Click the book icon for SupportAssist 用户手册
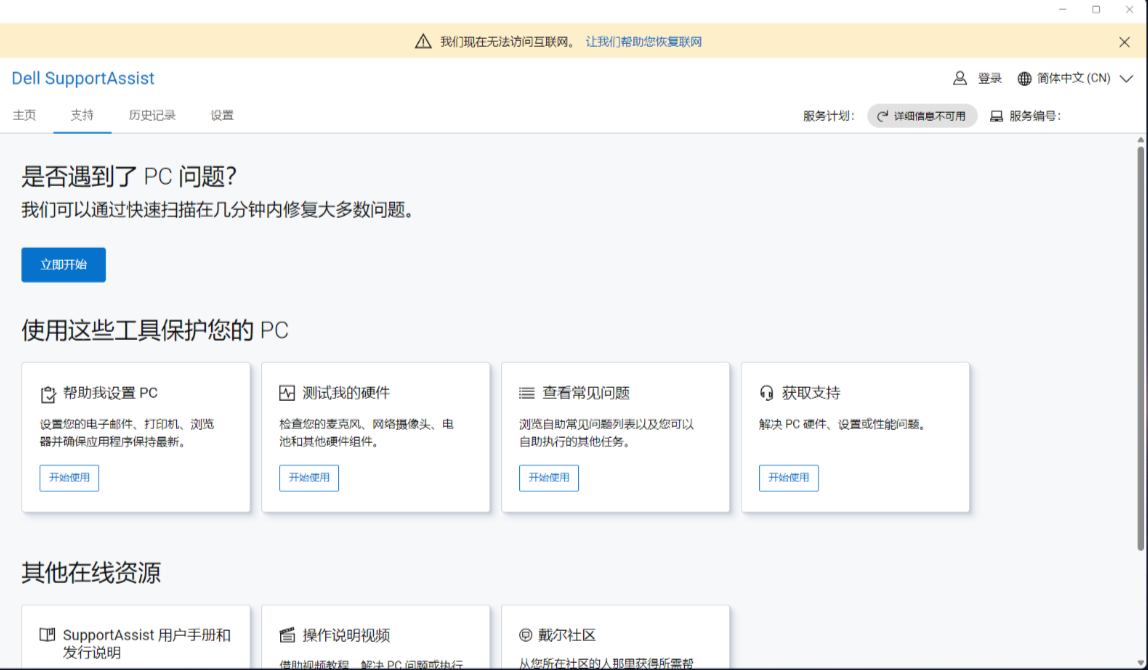1148x670 pixels. (47, 635)
